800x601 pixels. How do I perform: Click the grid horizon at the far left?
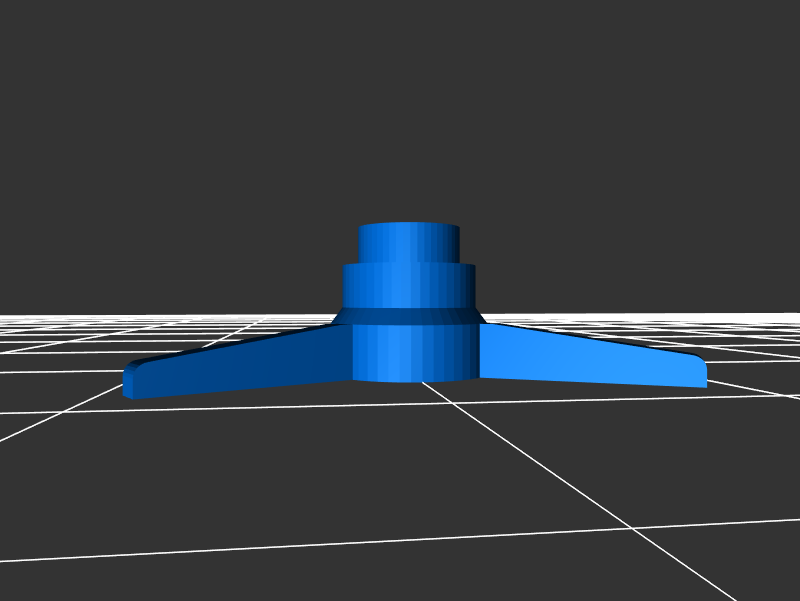pyautogui.click(x=20, y=318)
